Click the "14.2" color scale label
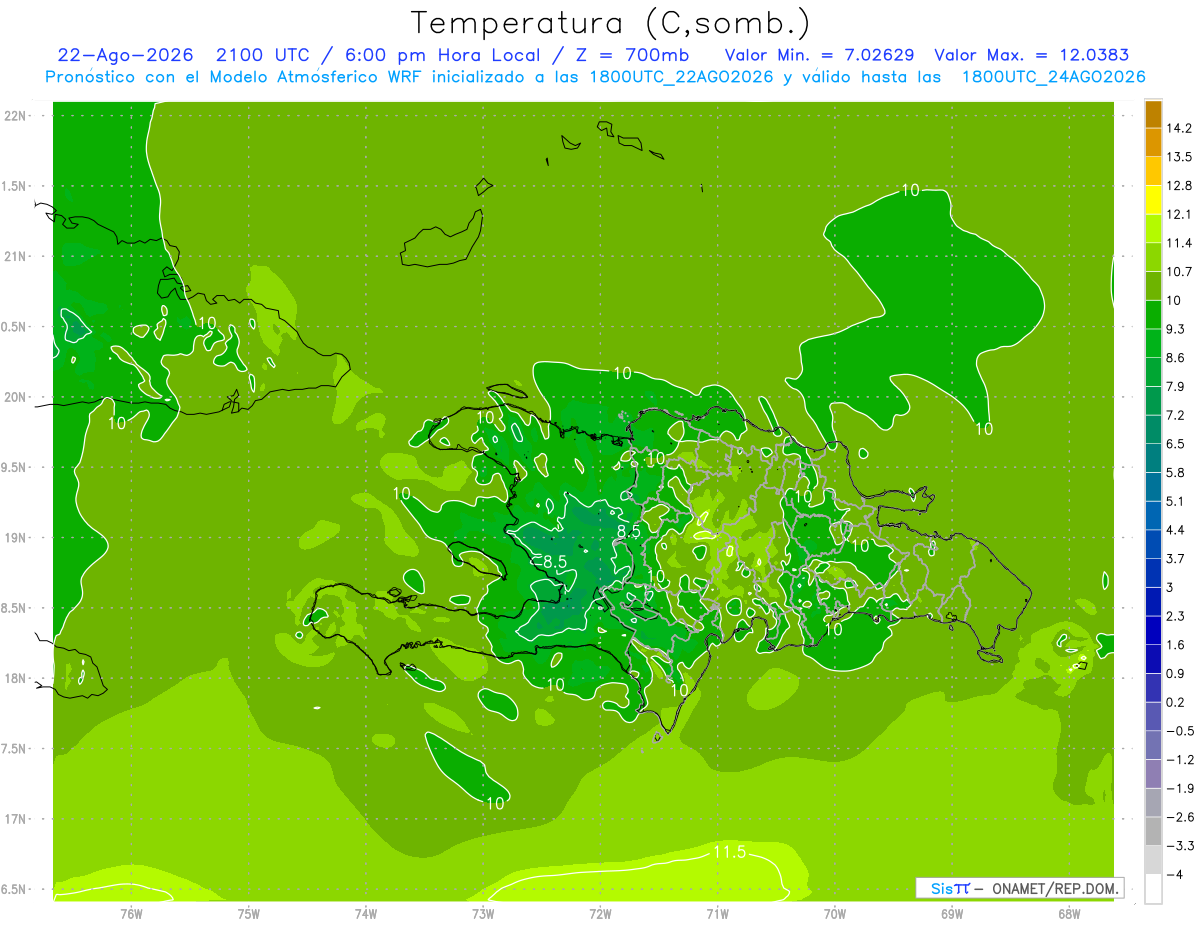This screenshot has width=1200, height=927. (1179, 128)
